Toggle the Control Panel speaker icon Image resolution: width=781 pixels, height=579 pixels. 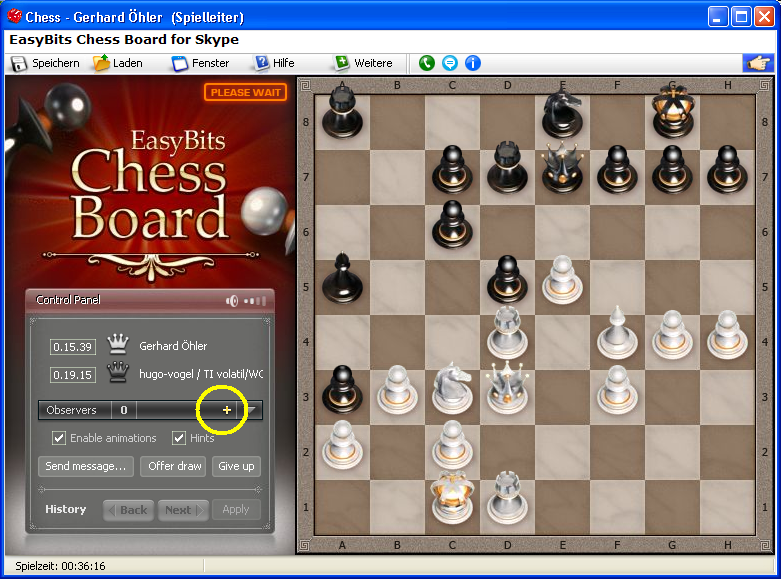(x=232, y=301)
